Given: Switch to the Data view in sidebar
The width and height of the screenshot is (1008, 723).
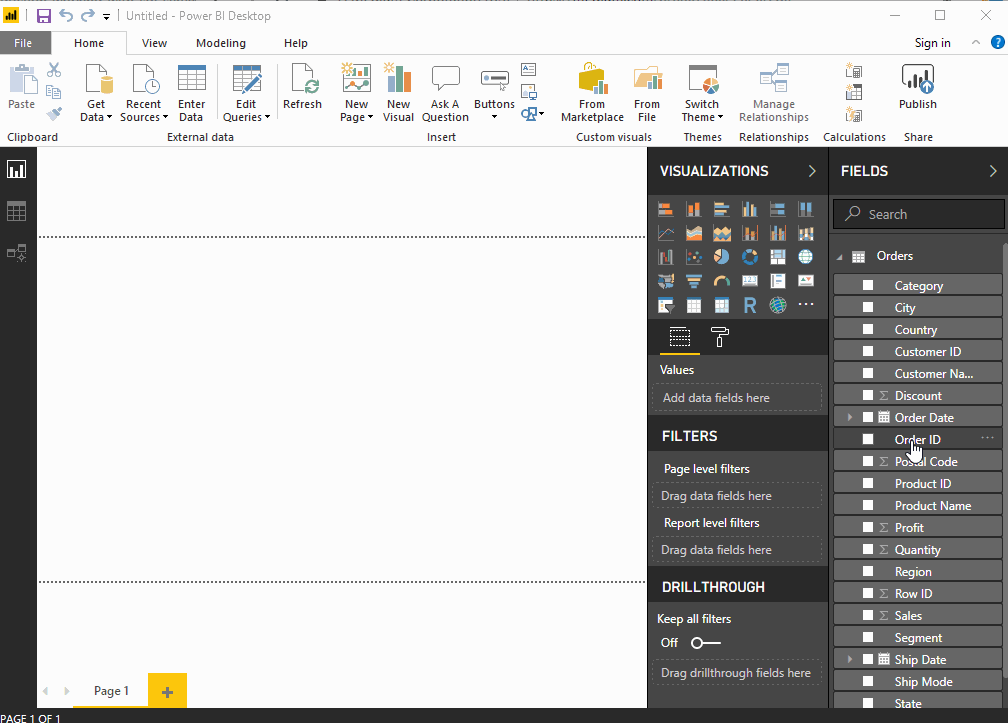Looking at the screenshot, I should click(x=17, y=211).
